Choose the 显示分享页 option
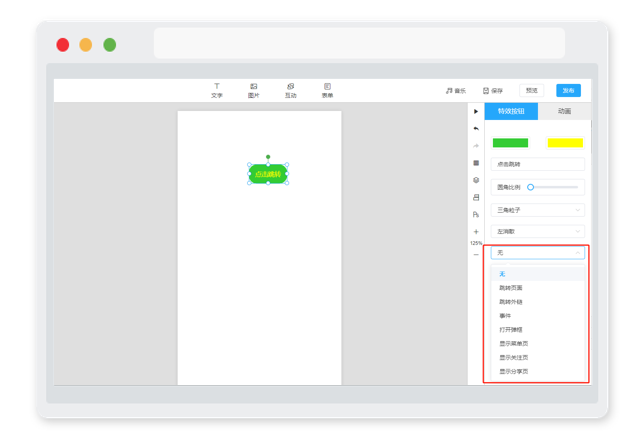640x440 pixels. click(538, 371)
